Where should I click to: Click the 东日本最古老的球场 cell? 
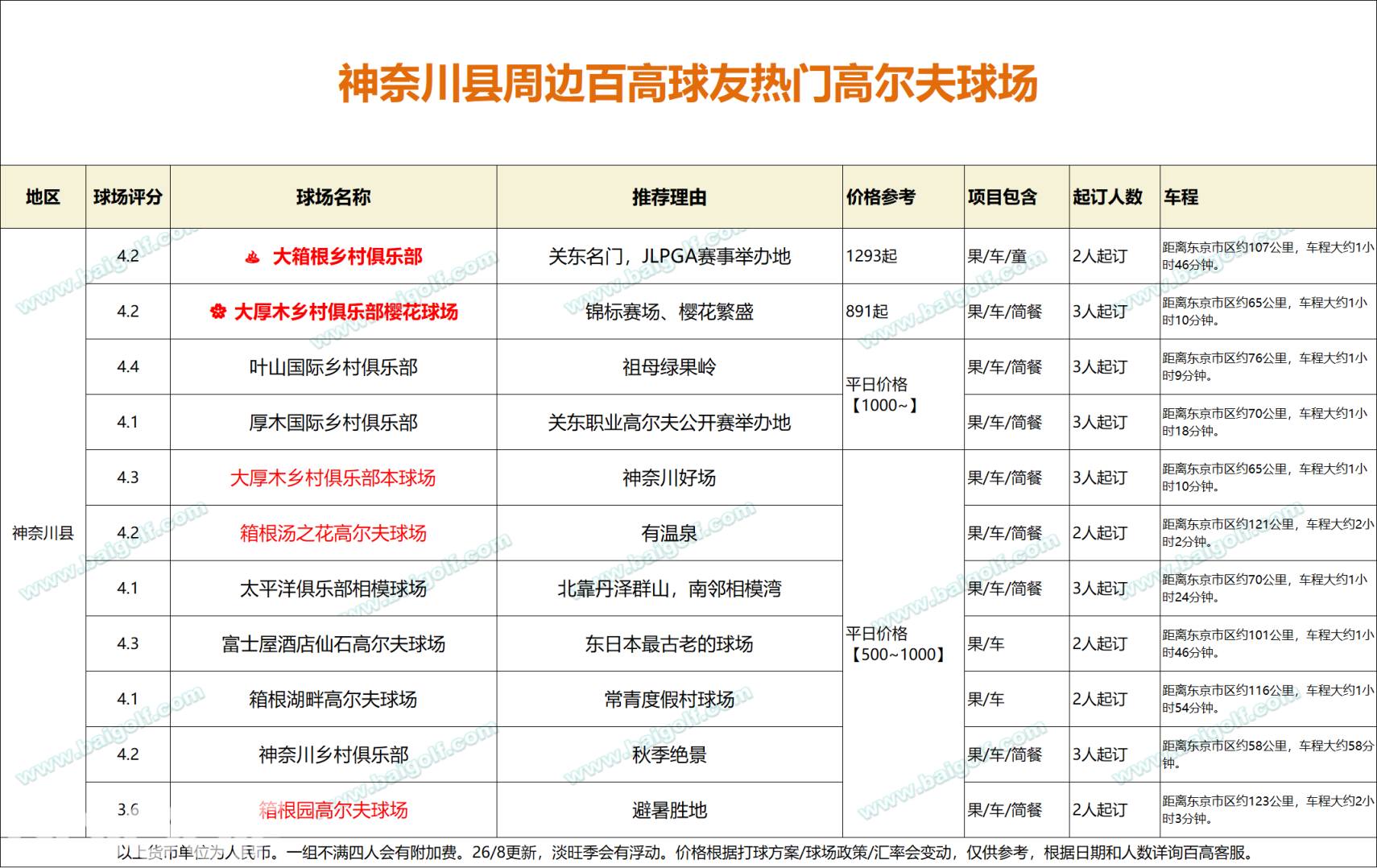tap(670, 644)
